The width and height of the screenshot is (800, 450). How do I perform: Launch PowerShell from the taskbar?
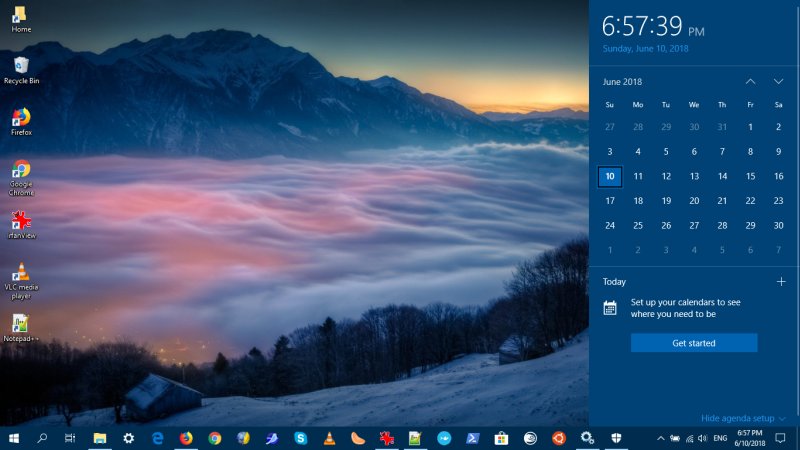[472, 438]
